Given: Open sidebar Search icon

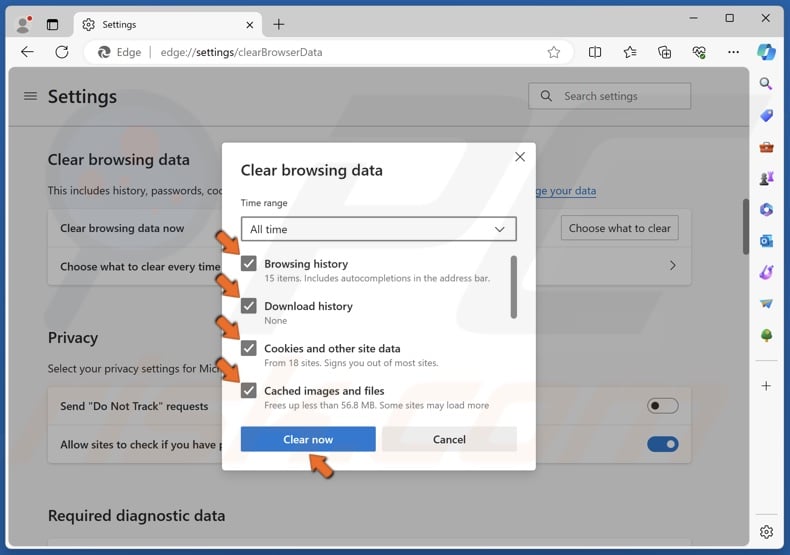Looking at the screenshot, I should pyautogui.click(x=766, y=84).
